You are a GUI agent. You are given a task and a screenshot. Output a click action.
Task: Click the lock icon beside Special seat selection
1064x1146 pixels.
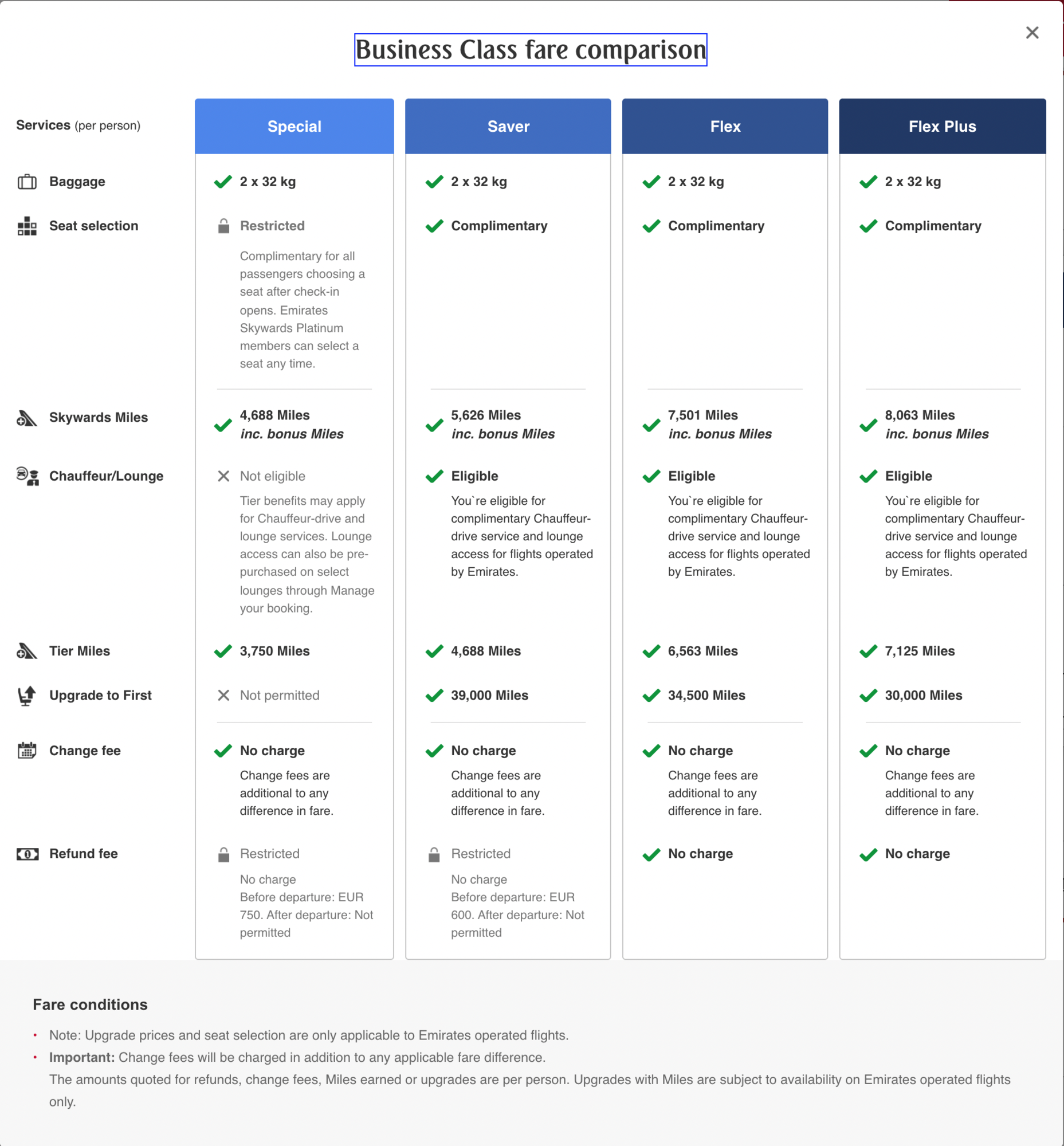coord(223,226)
